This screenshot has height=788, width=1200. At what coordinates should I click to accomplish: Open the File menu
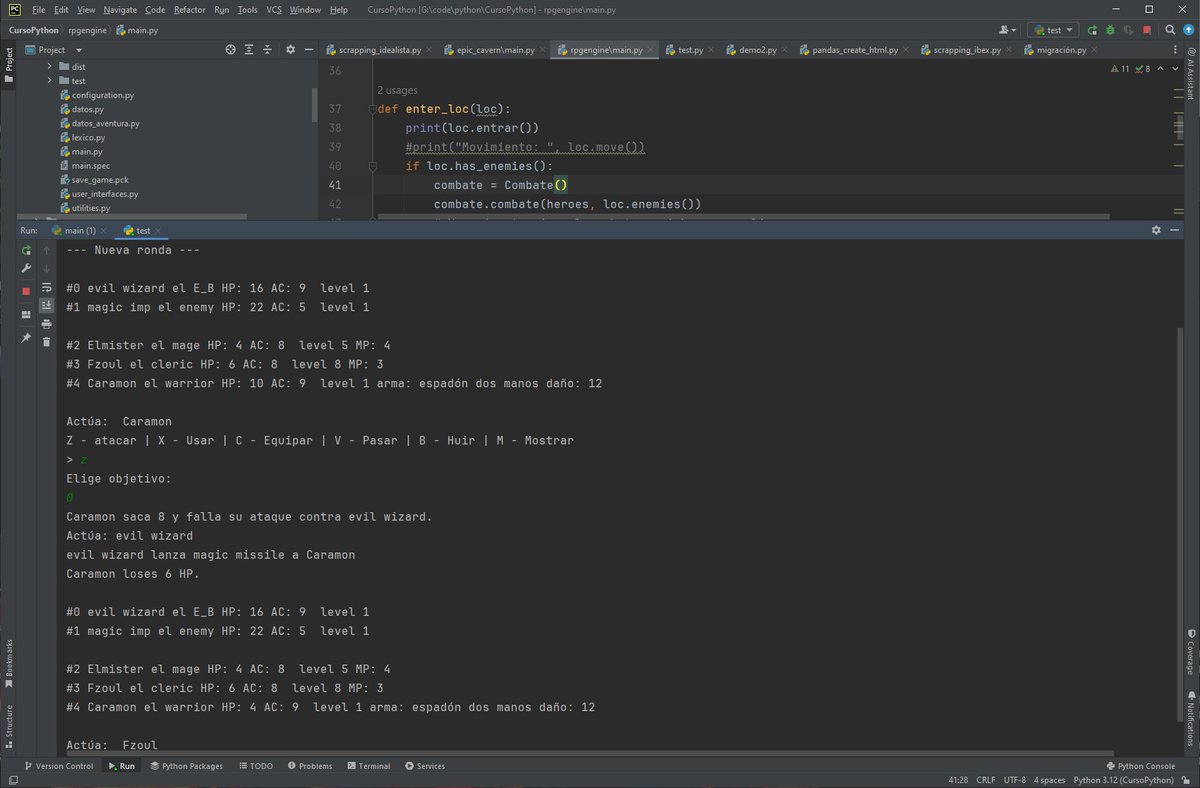tap(38, 9)
